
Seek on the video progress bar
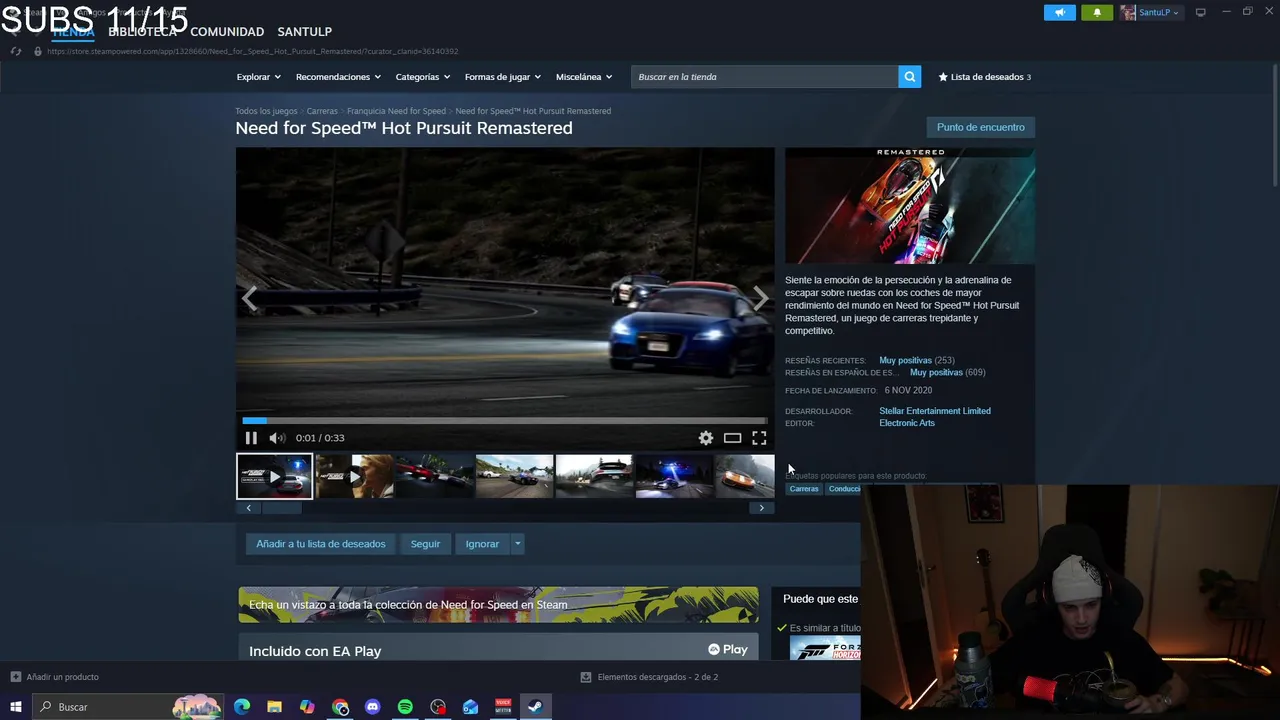click(504, 421)
